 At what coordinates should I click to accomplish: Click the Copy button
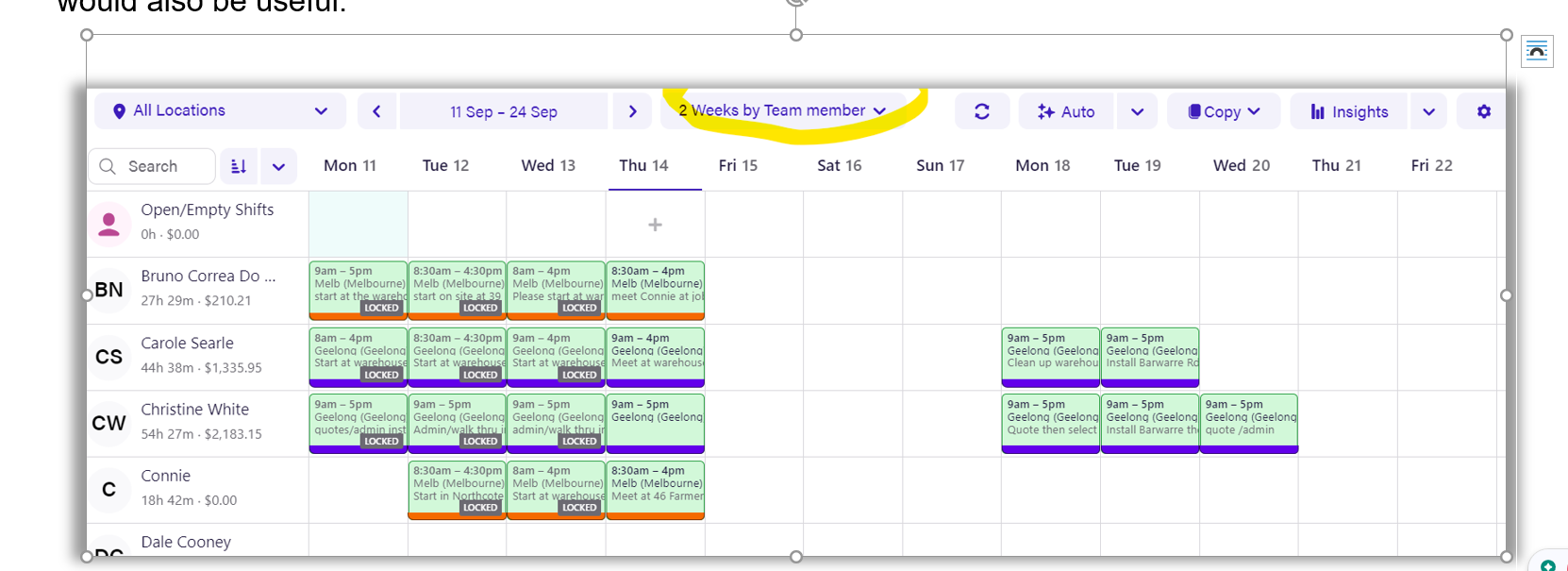(x=1223, y=111)
